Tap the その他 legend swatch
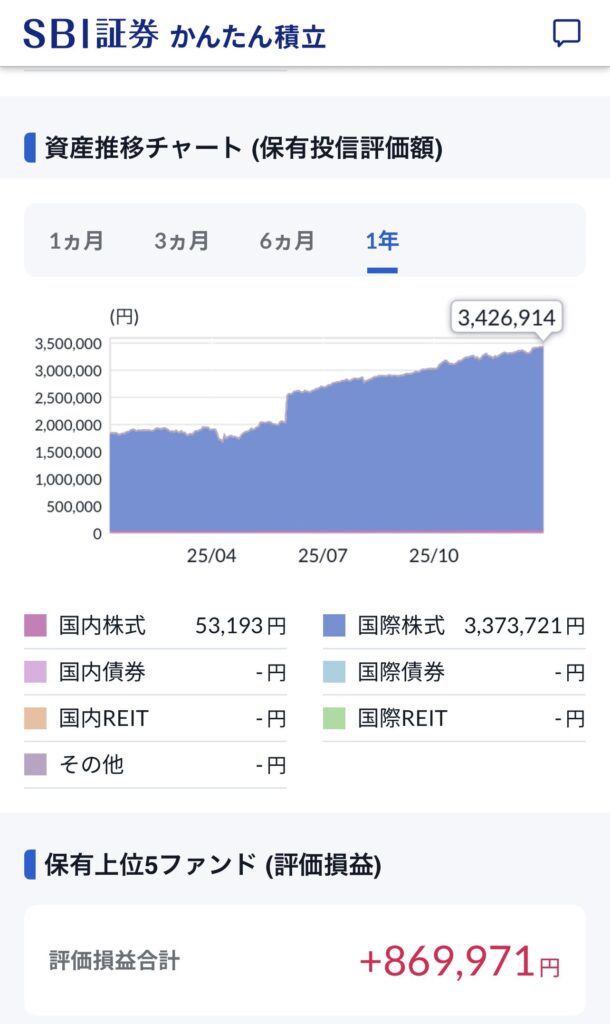The image size is (610, 1024). click(x=36, y=765)
